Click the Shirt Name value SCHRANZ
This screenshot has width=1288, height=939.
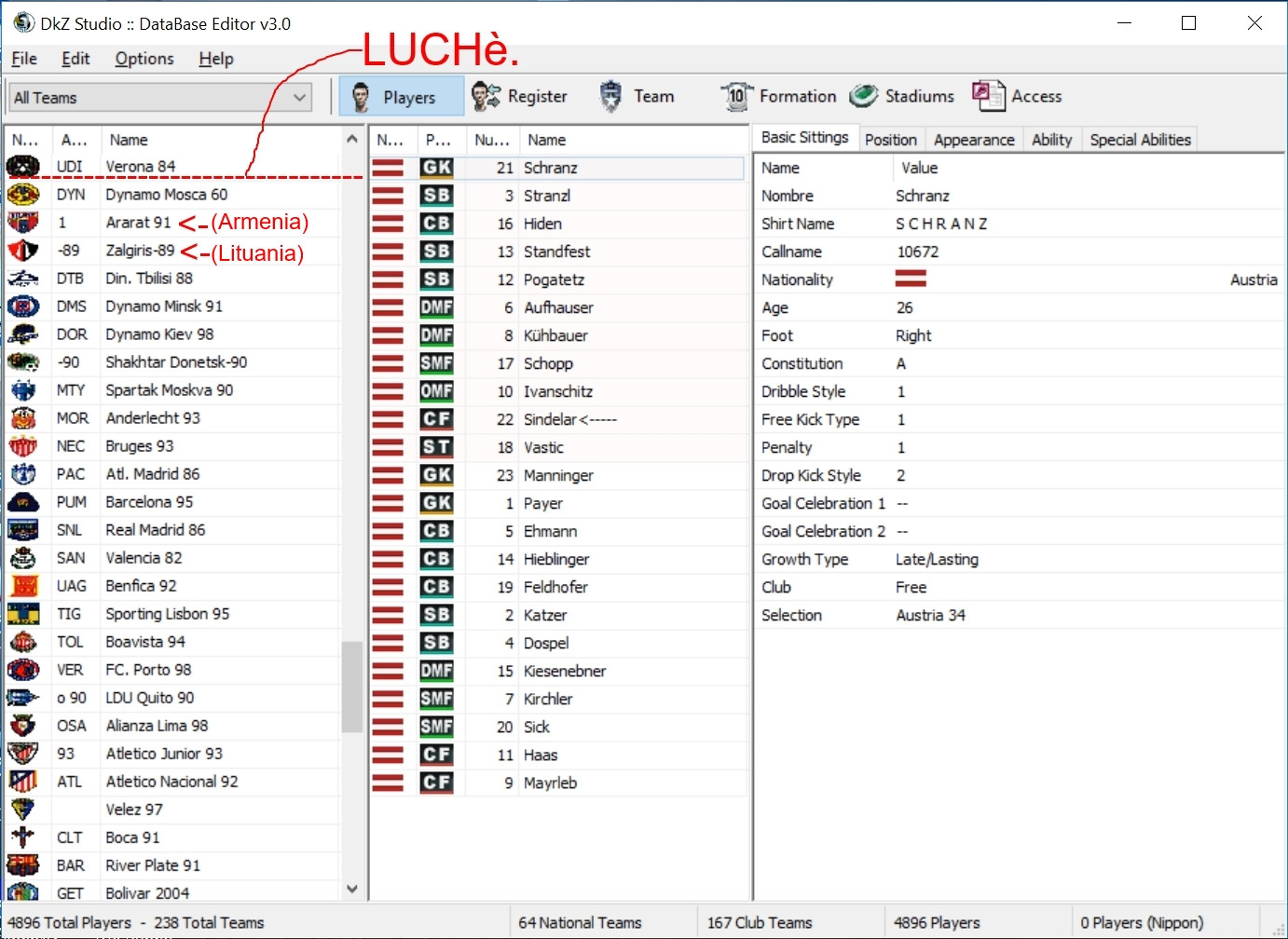(941, 224)
